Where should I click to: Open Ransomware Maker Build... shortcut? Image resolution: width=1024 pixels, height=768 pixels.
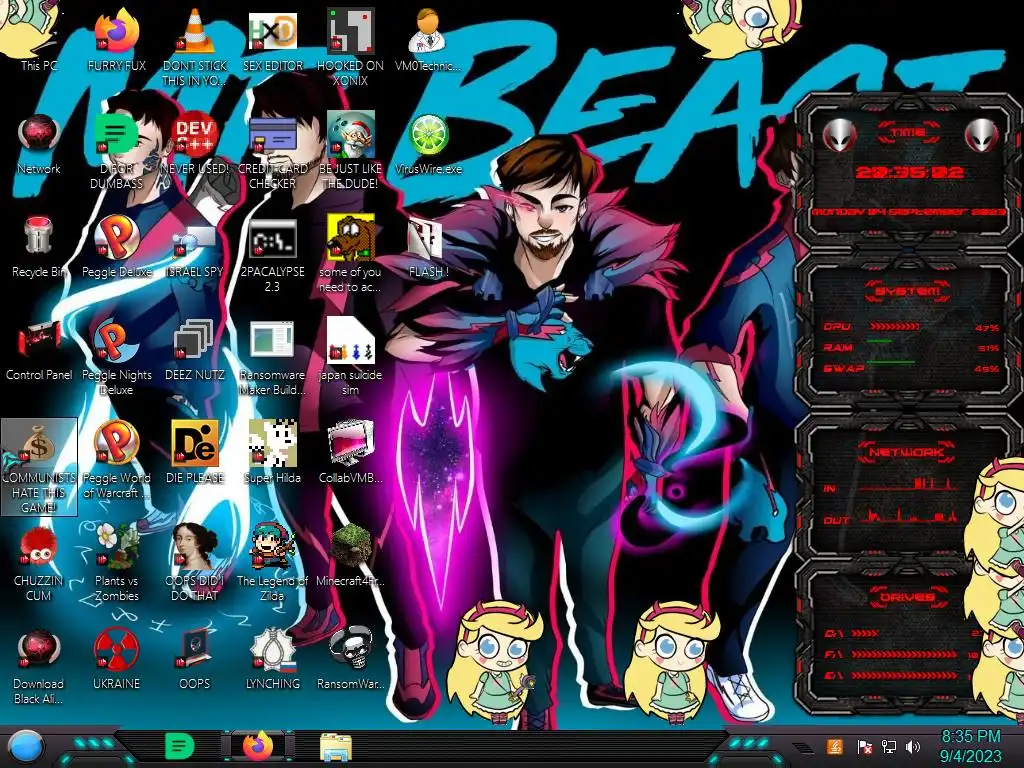coord(273,340)
